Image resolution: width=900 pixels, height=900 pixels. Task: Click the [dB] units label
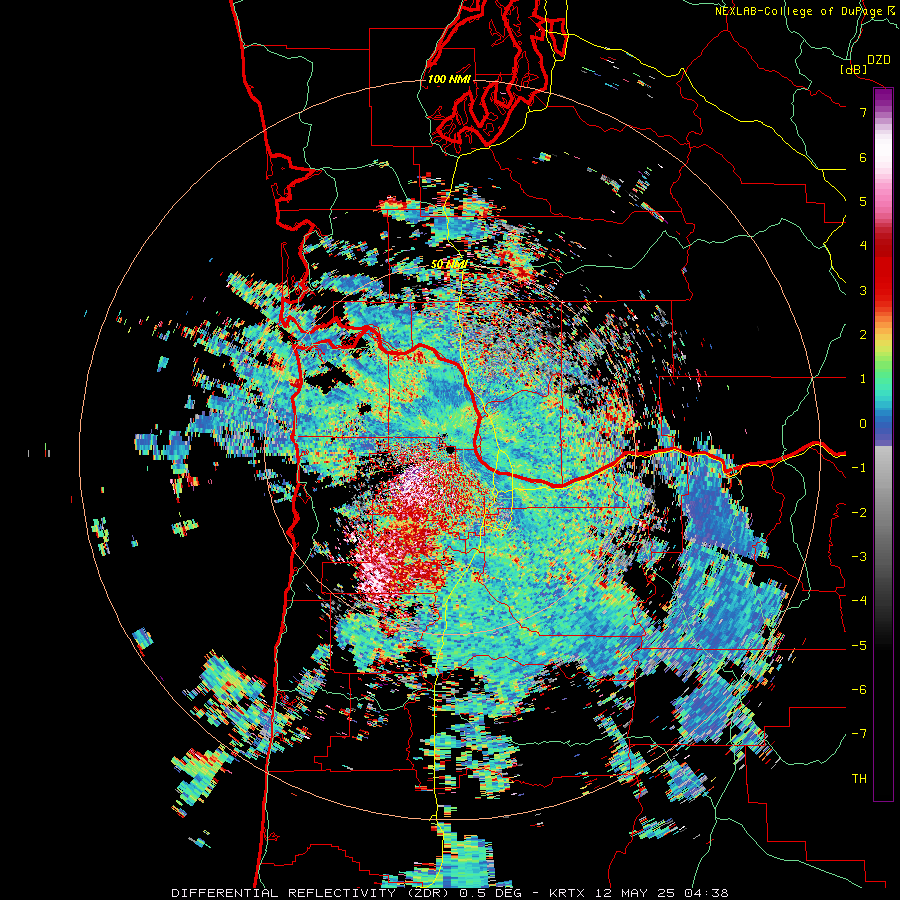coord(854,69)
